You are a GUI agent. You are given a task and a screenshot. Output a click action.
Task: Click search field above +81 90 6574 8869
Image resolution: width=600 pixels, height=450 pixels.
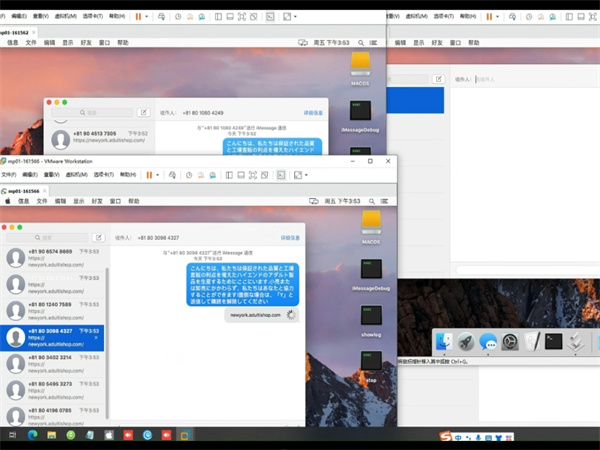click(x=45, y=237)
